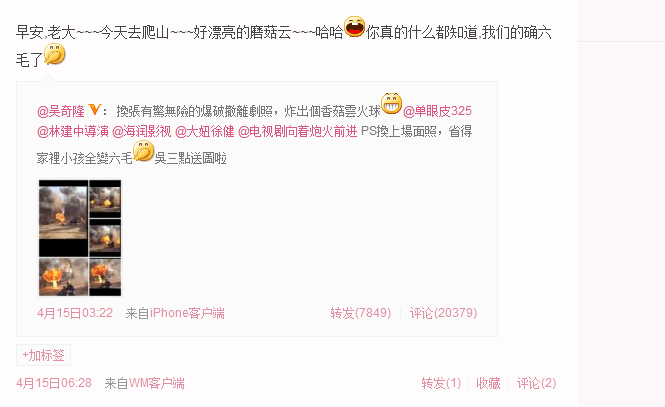Image resolution: width=665 pixels, height=407 pixels.
Task: Enlarge the explosion photo collage thumbnail
Action: pyautogui.click(x=80, y=238)
